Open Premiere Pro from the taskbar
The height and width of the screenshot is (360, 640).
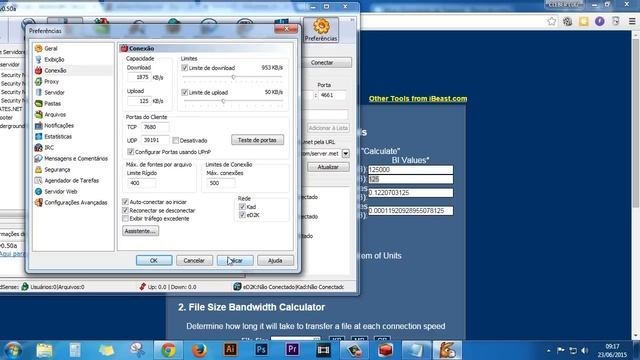tap(292, 350)
